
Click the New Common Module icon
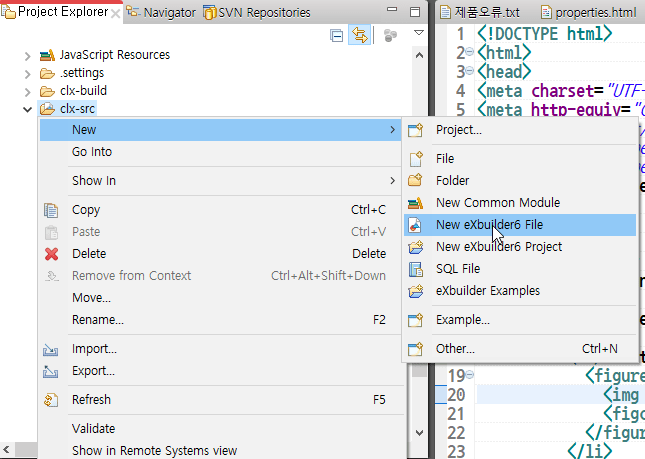(416, 203)
